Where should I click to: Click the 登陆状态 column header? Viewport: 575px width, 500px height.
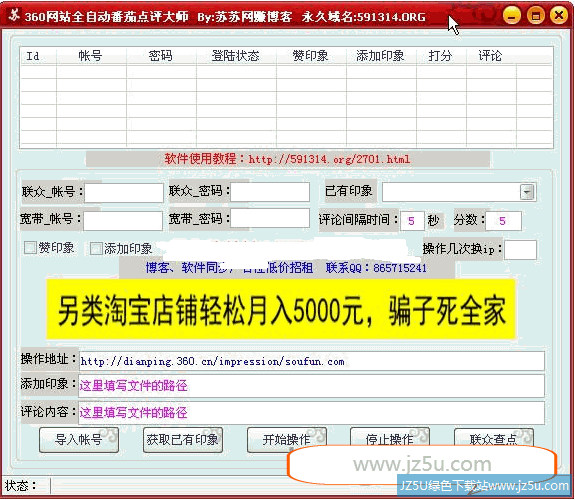[236, 56]
